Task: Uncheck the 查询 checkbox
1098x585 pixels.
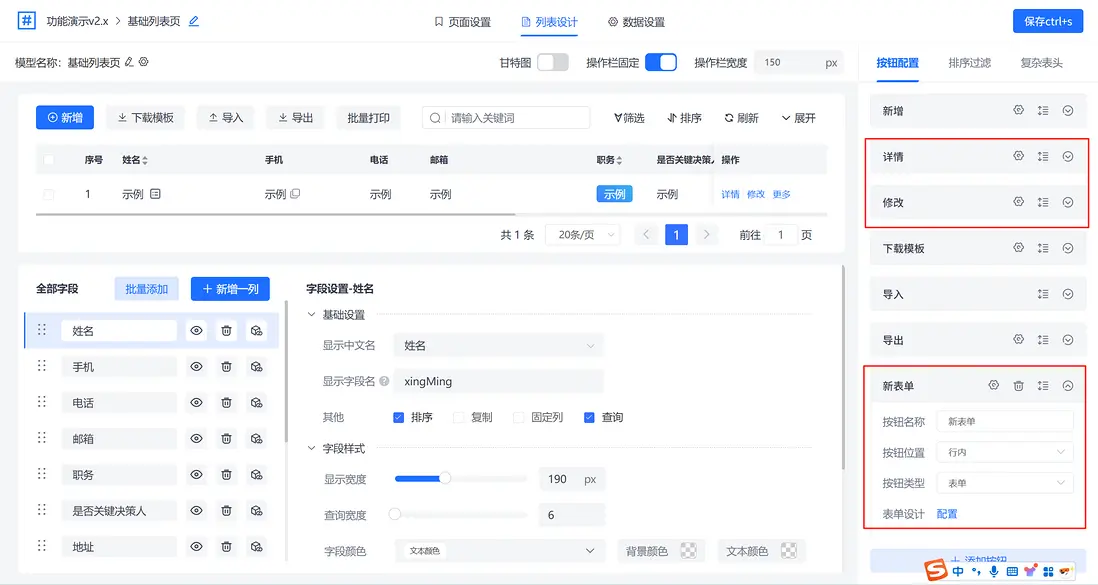Action: coord(589,418)
